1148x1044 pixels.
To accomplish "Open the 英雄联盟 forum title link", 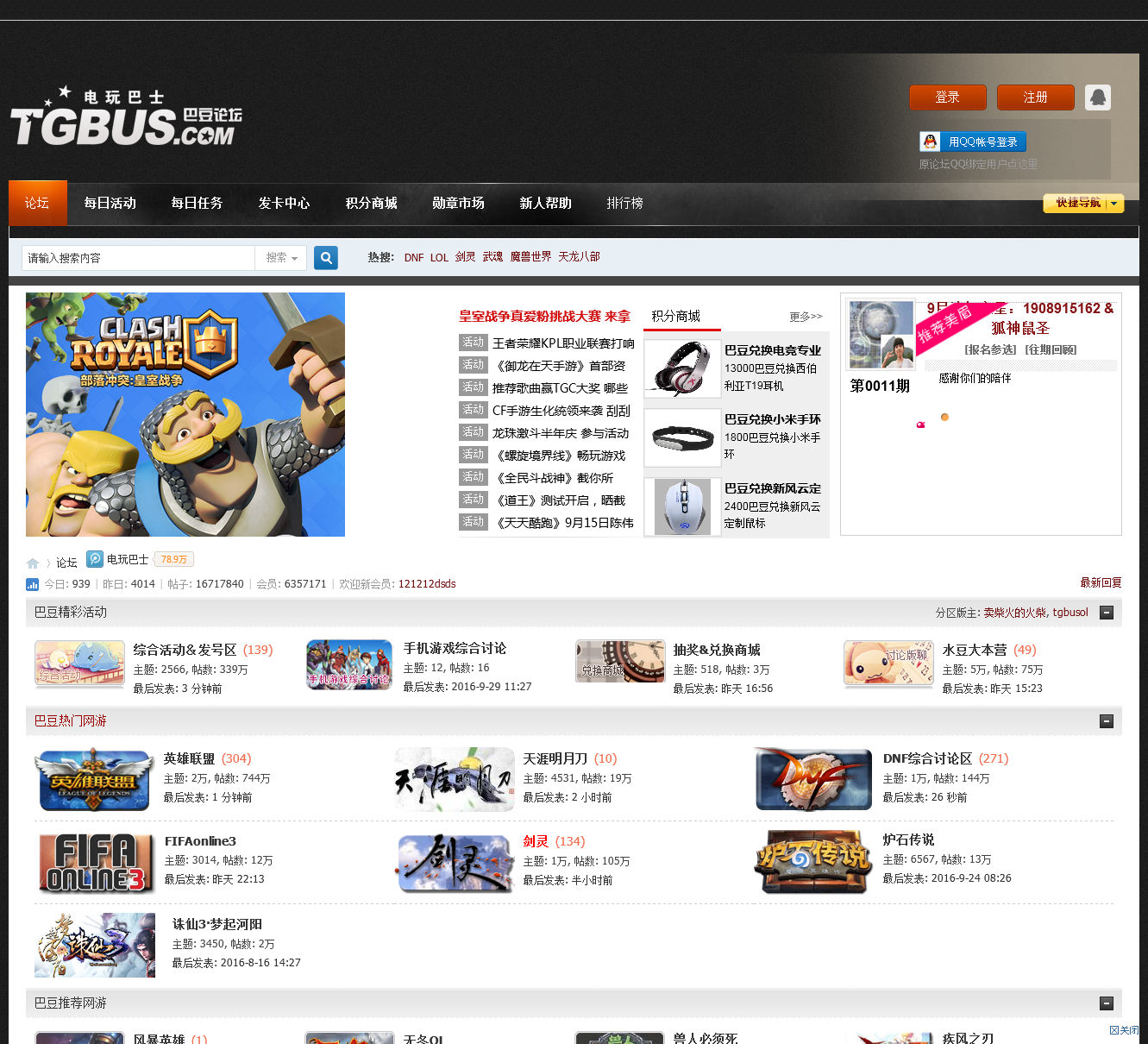I will coord(189,758).
